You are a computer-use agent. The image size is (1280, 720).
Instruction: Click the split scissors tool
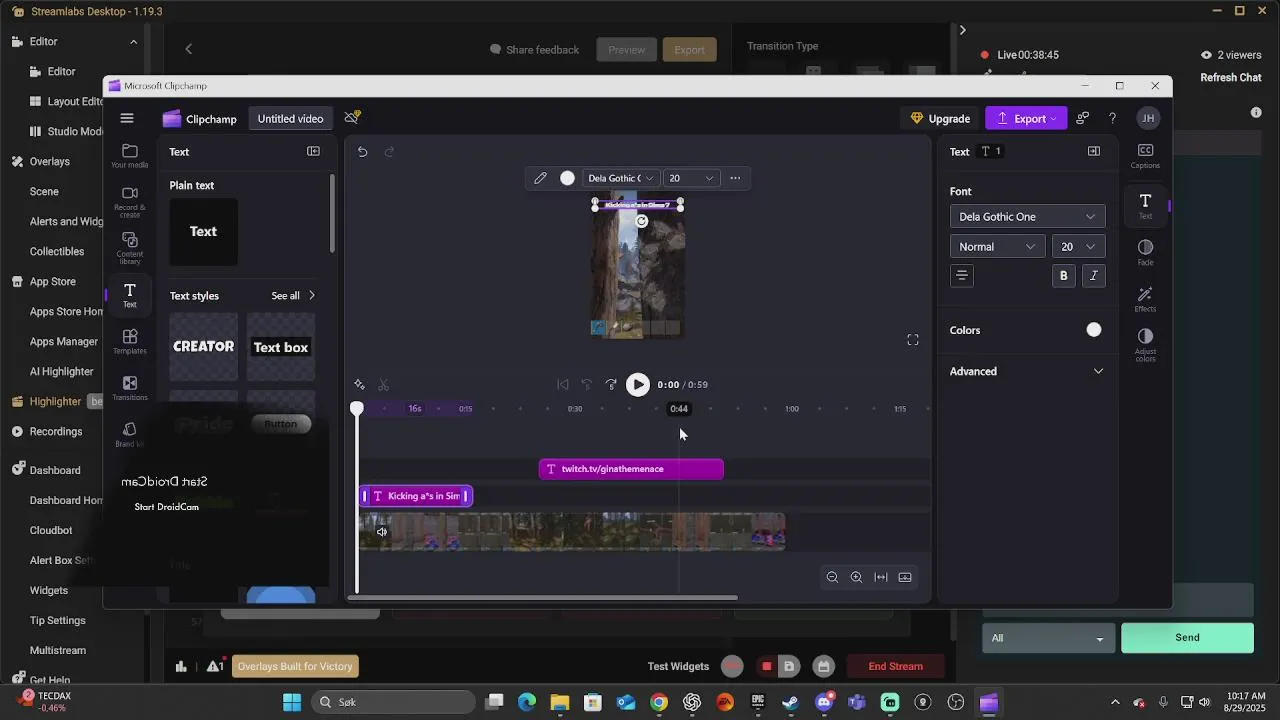[x=383, y=385]
